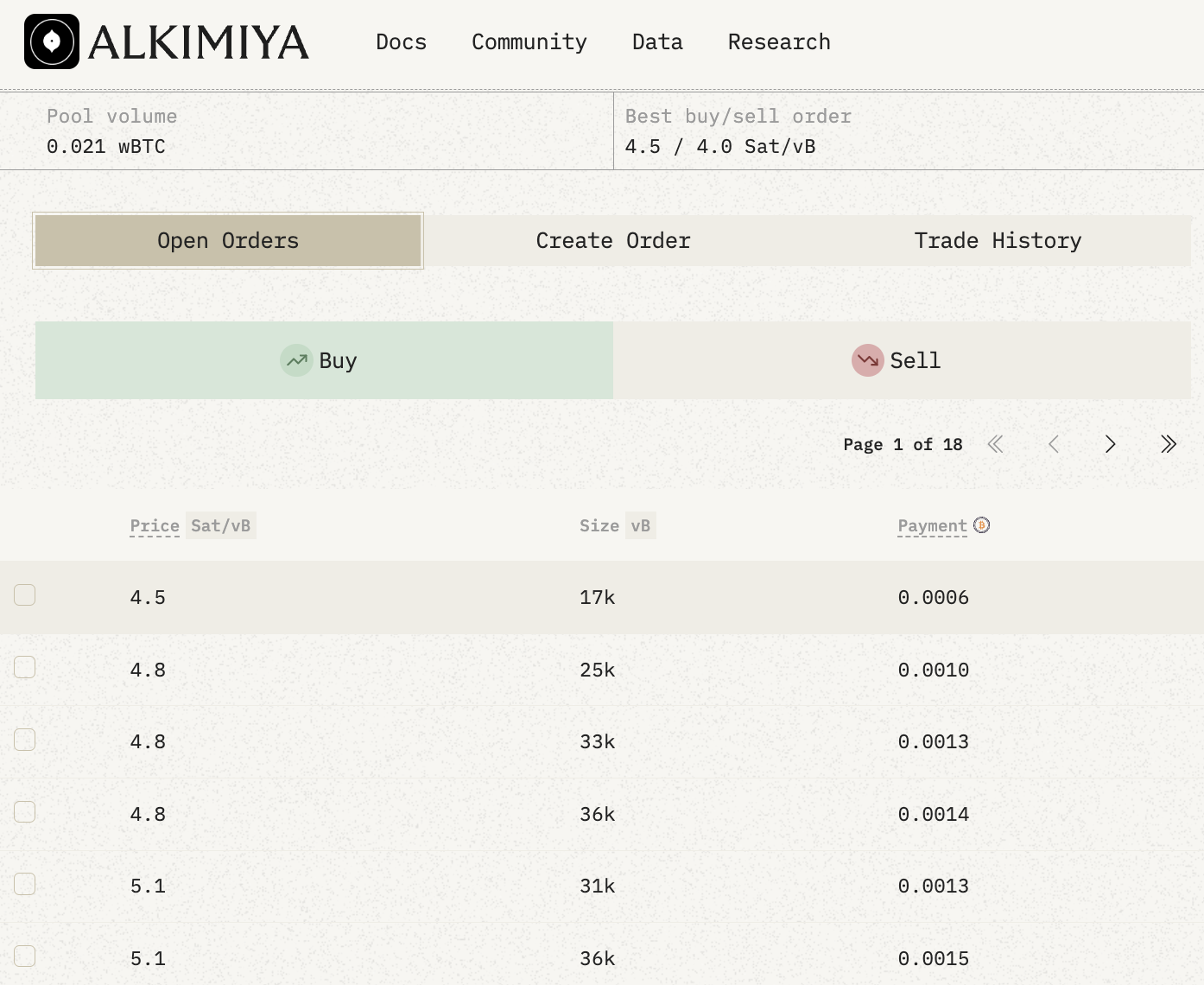Switch to the Open Orders tab
The width and height of the screenshot is (1204, 985).
(228, 240)
